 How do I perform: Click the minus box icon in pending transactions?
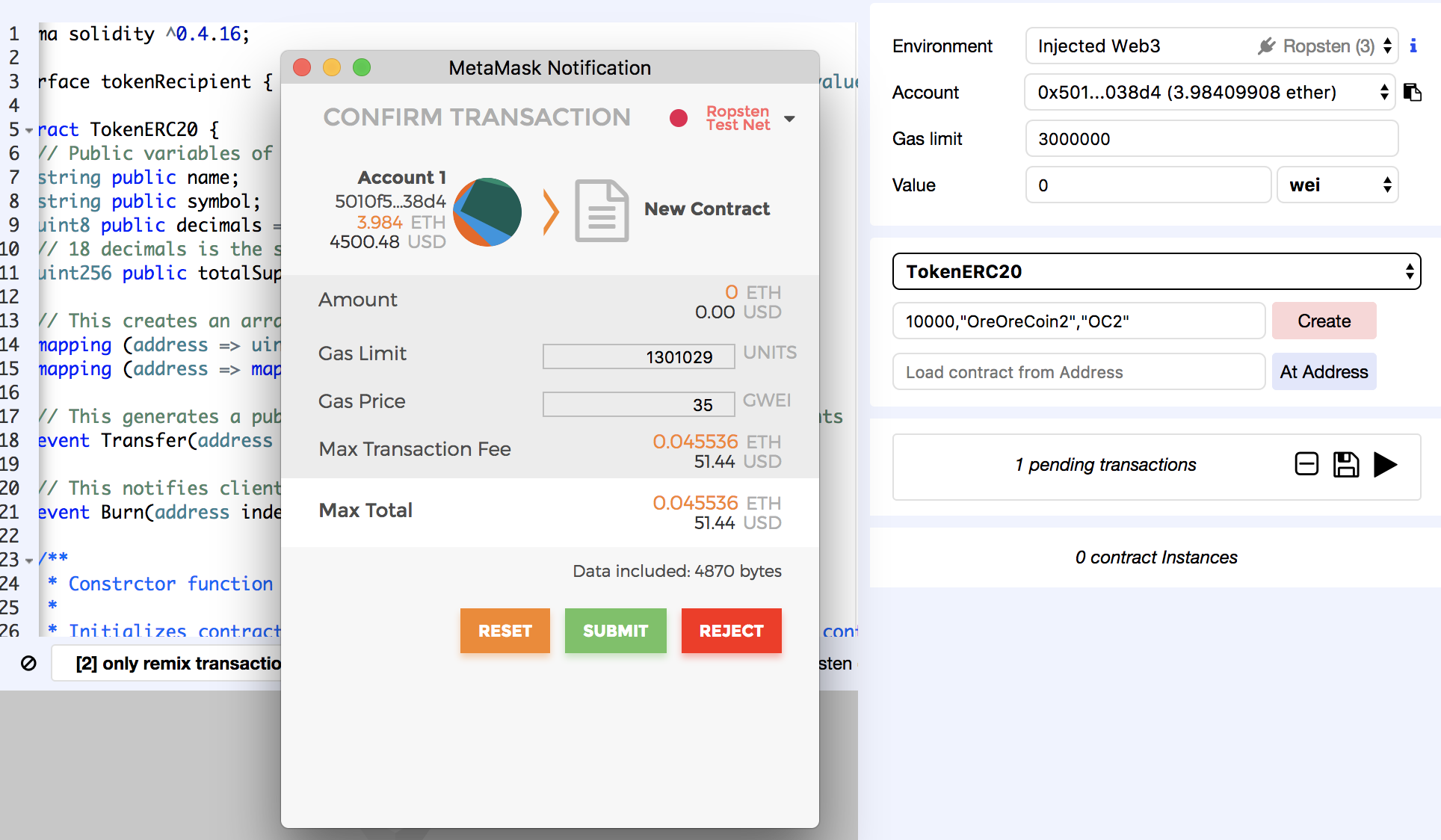(1306, 464)
